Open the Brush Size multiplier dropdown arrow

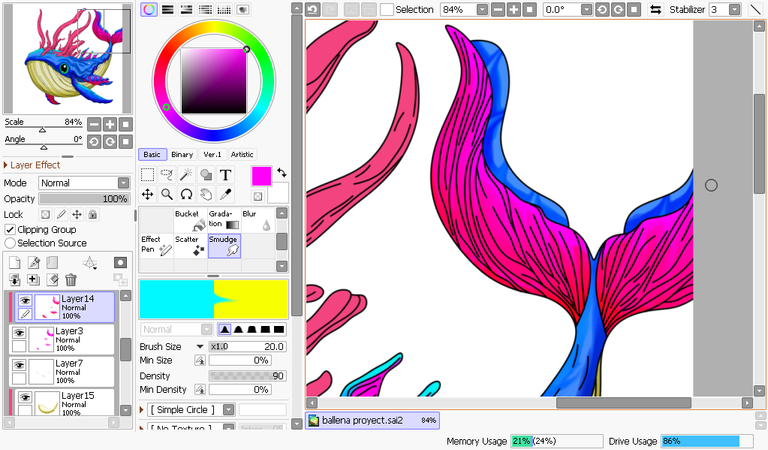(200, 346)
